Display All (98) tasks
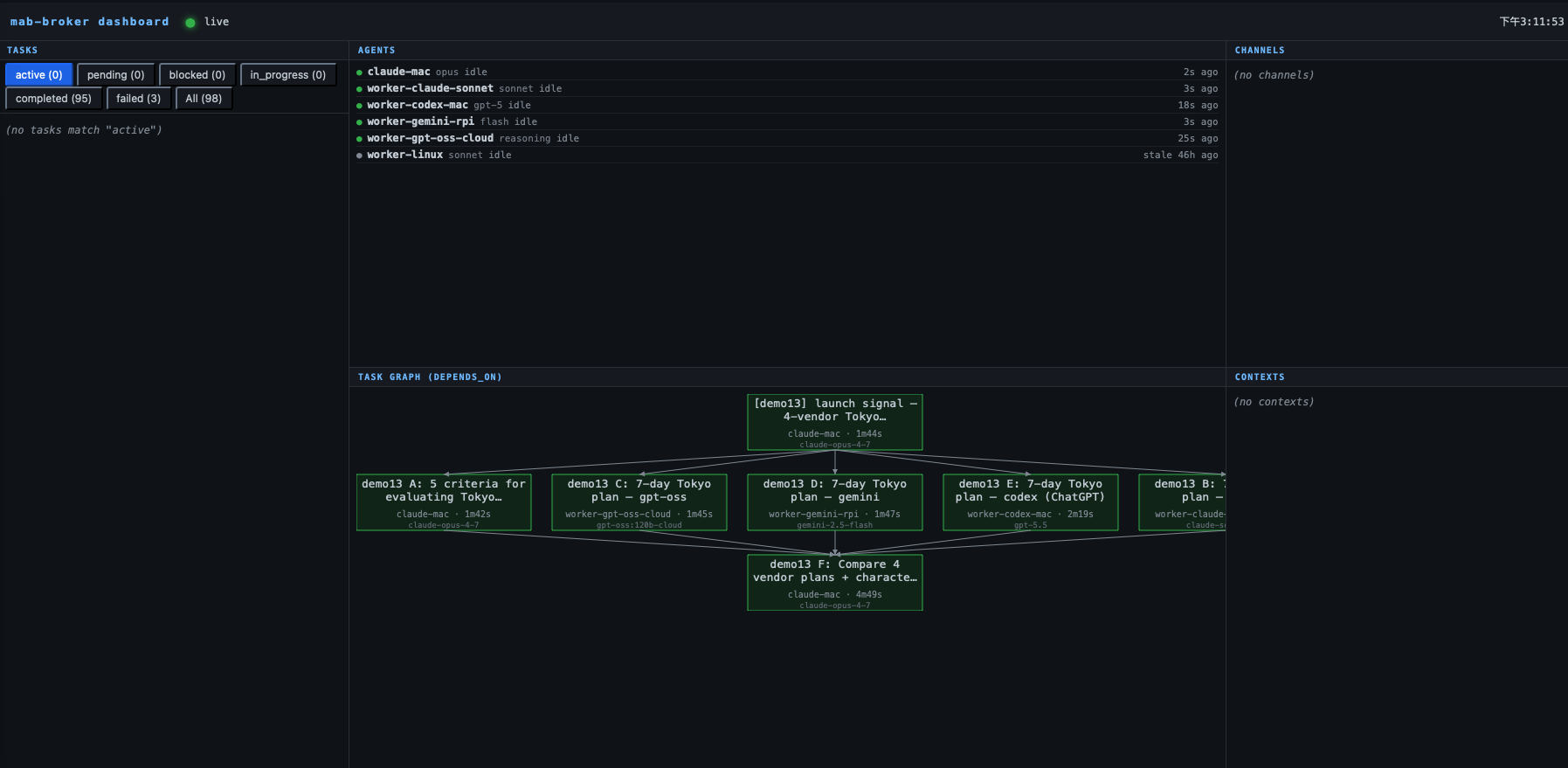 (x=204, y=99)
